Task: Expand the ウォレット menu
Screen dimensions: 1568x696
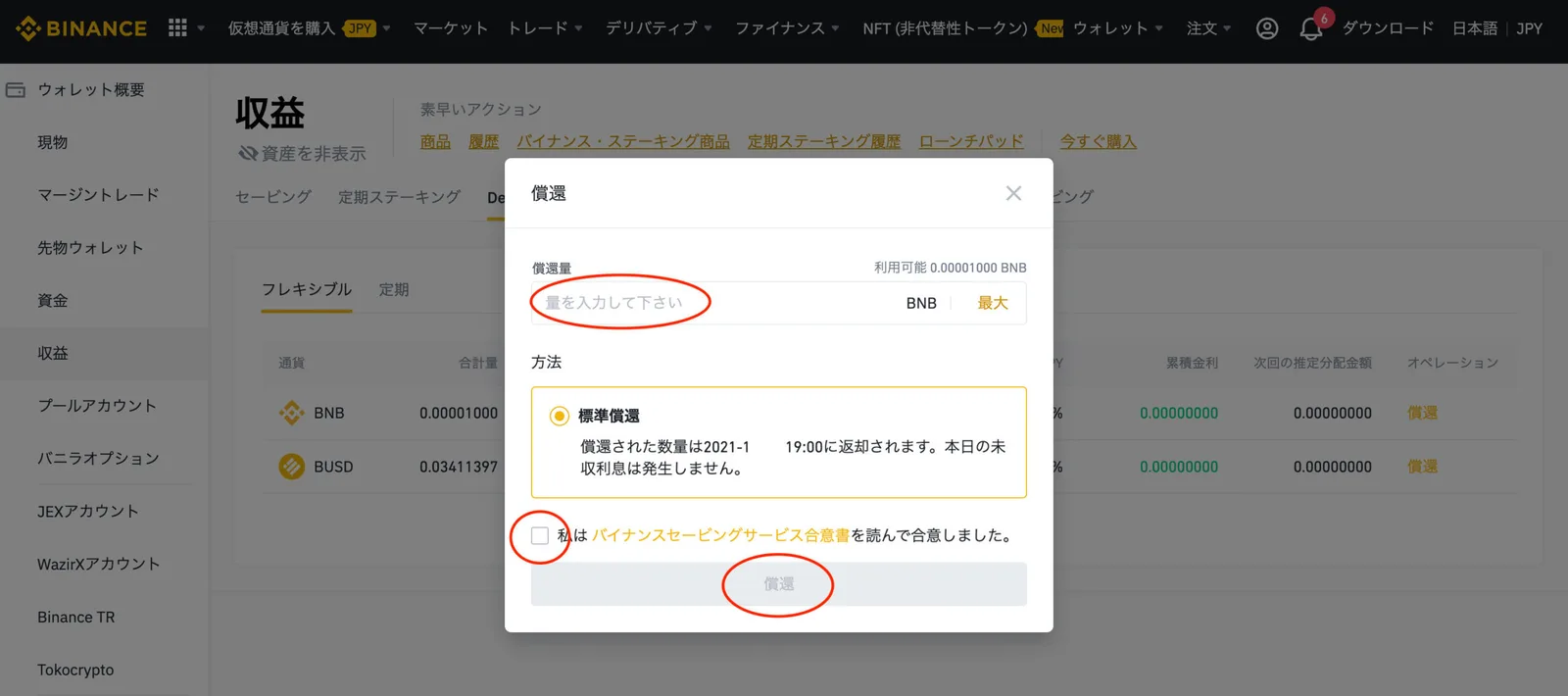Action: (x=1118, y=28)
